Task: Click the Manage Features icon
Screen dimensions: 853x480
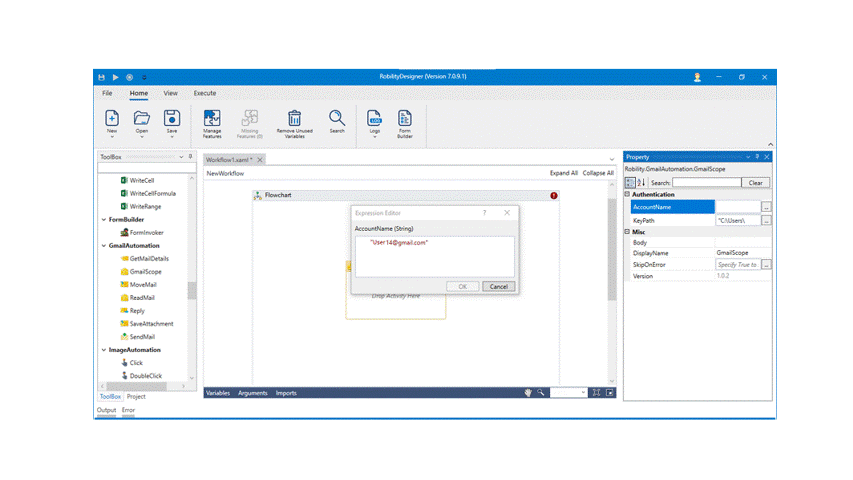Action: (212, 123)
